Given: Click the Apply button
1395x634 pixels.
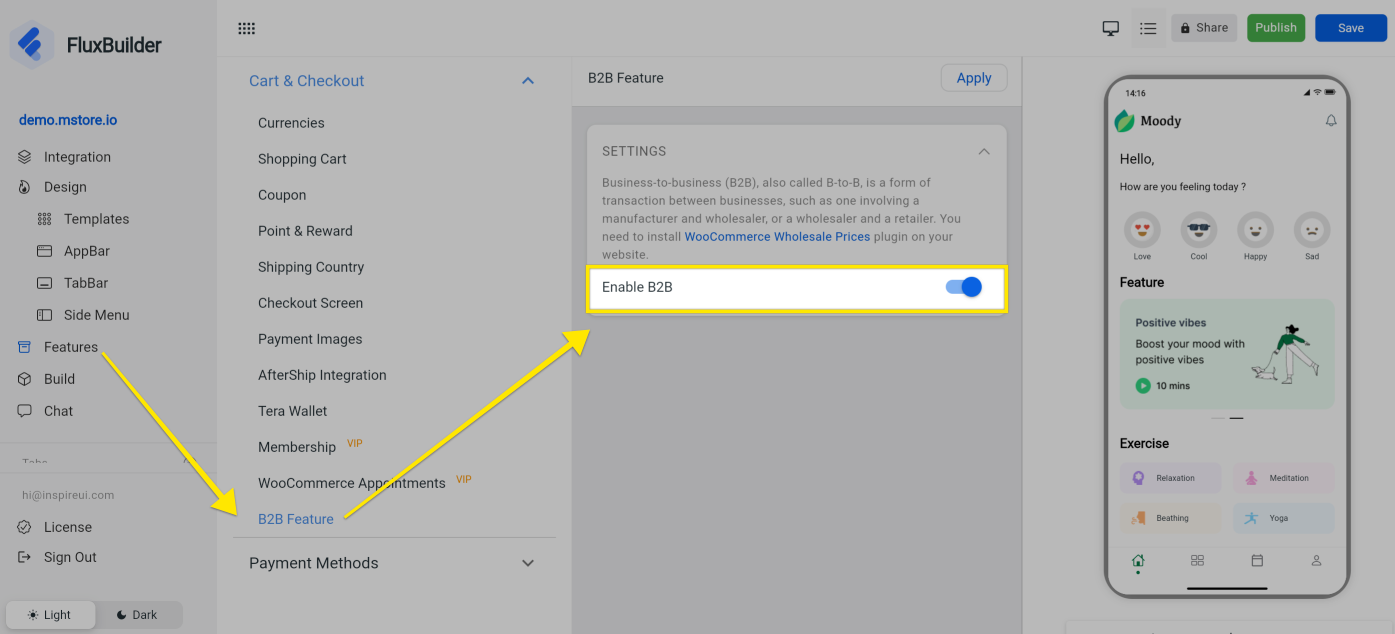Looking at the screenshot, I should [x=973, y=78].
